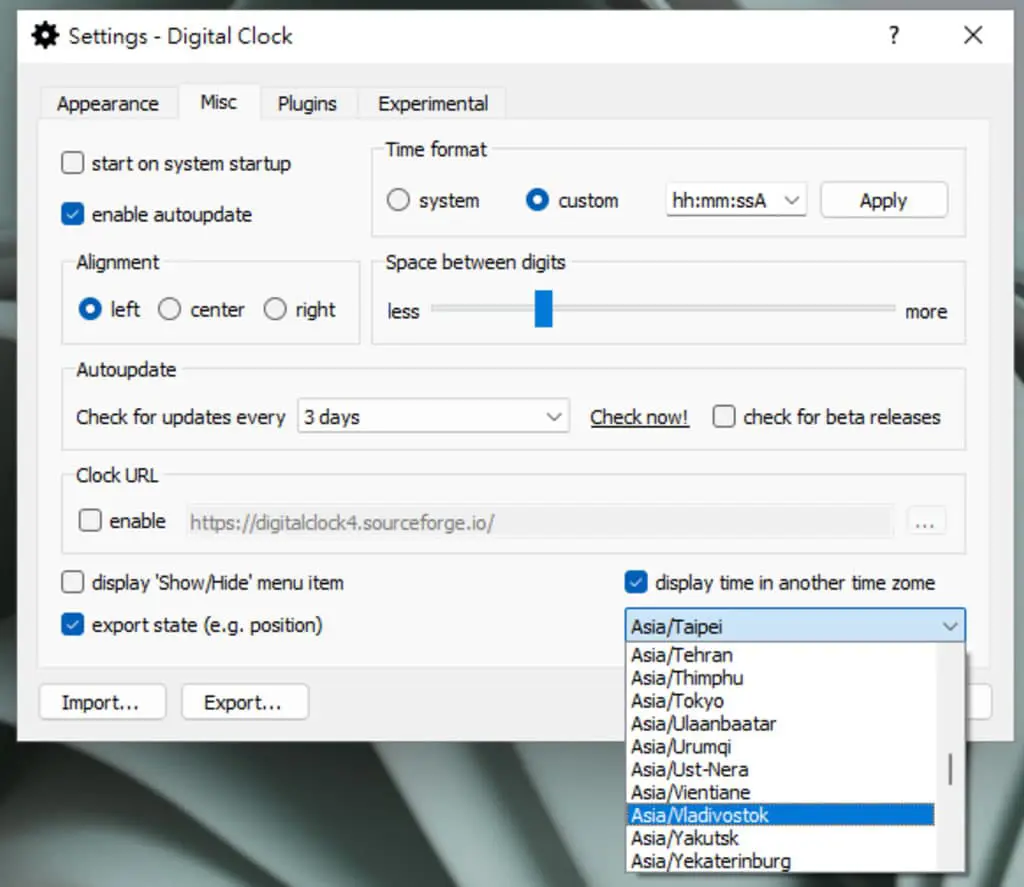Expand the 3 days update interval dropdown
The height and width of the screenshot is (887, 1024).
tap(434, 417)
